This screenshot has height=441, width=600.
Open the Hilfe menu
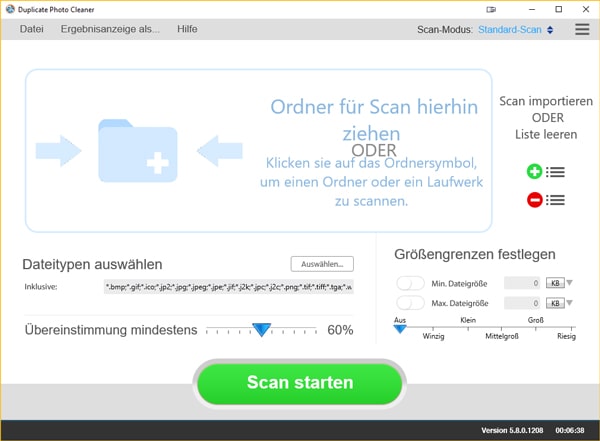pos(187,30)
